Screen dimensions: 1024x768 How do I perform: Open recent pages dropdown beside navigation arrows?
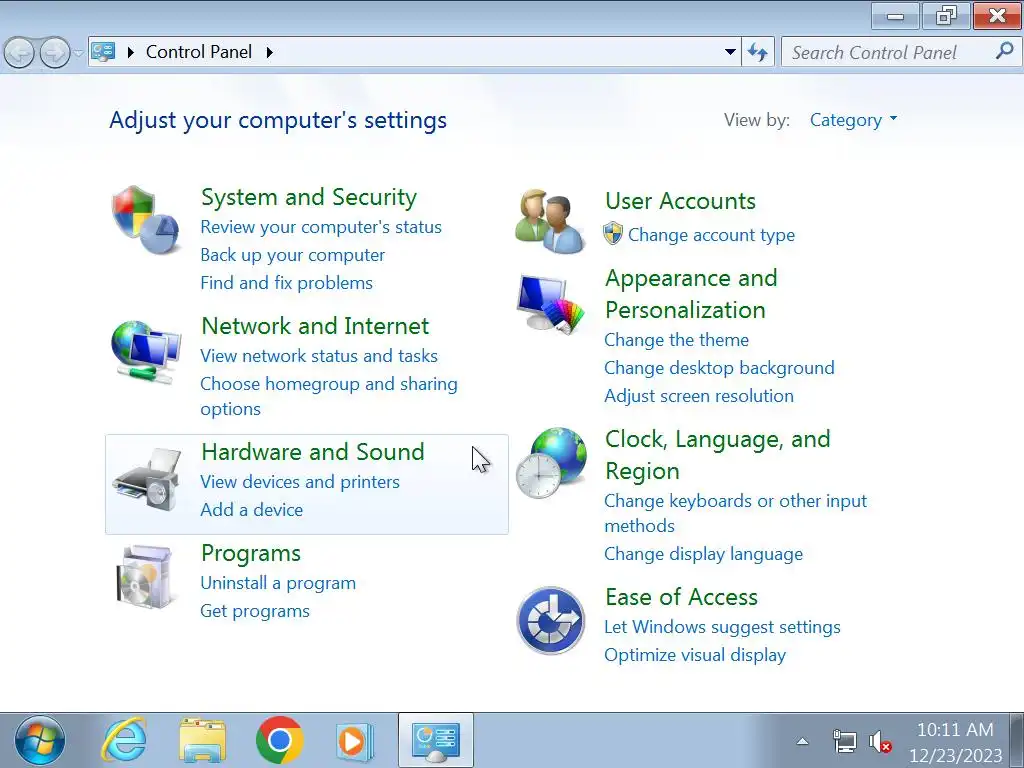(x=78, y=52)
